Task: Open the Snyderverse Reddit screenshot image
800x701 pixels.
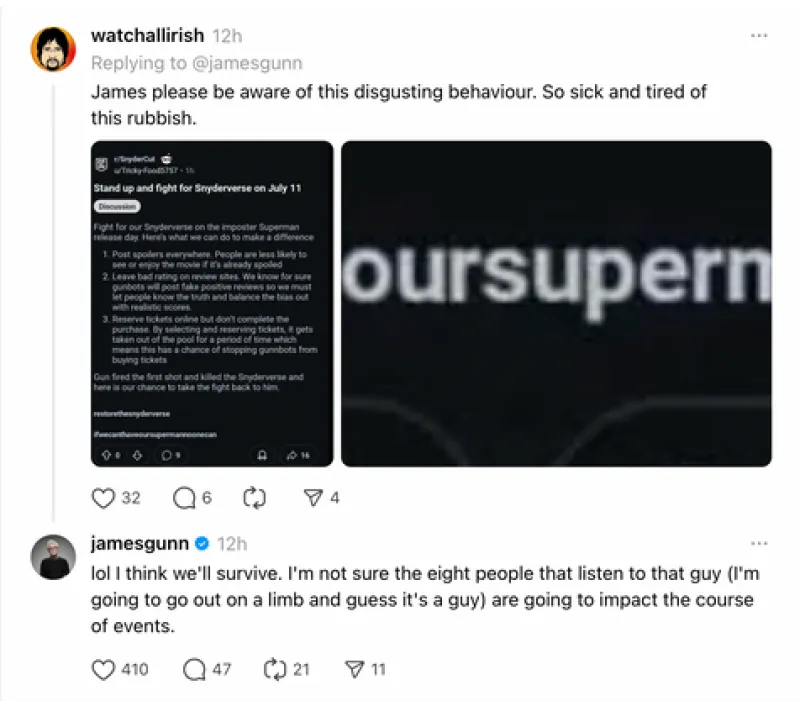Action: pyautogui.click(x=212, y=304)
